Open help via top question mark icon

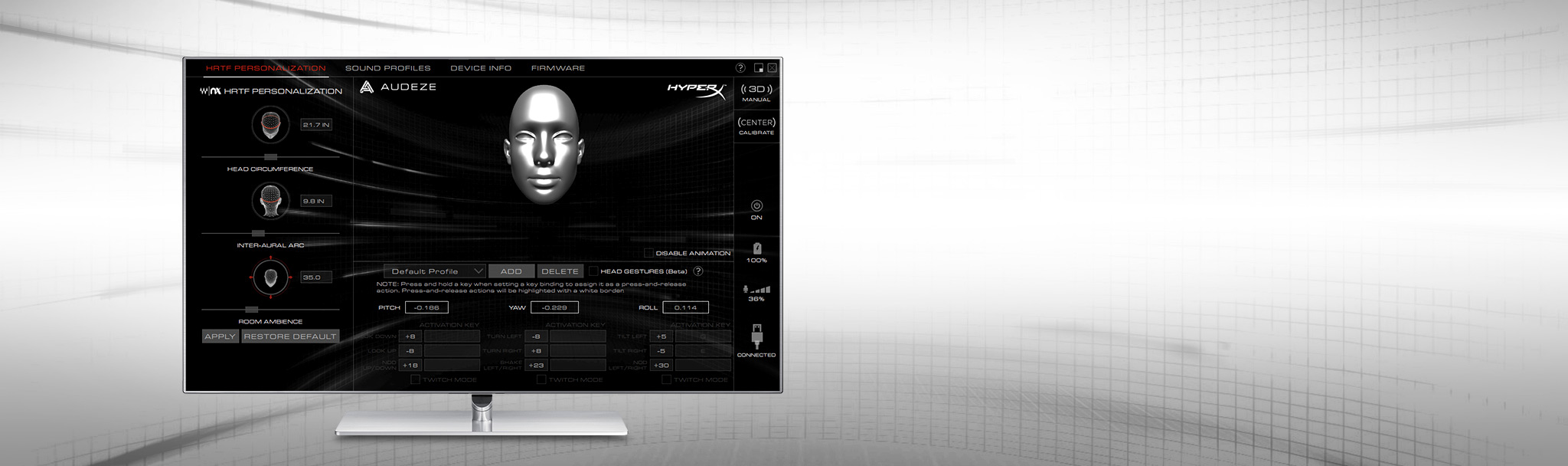point(740,68)
